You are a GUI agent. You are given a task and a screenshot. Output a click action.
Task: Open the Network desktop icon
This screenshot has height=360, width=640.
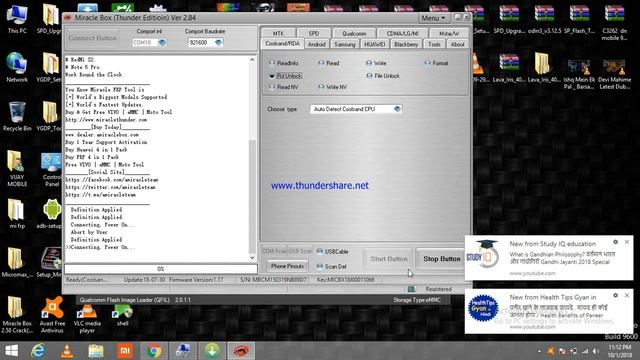[x=17, y=67]
